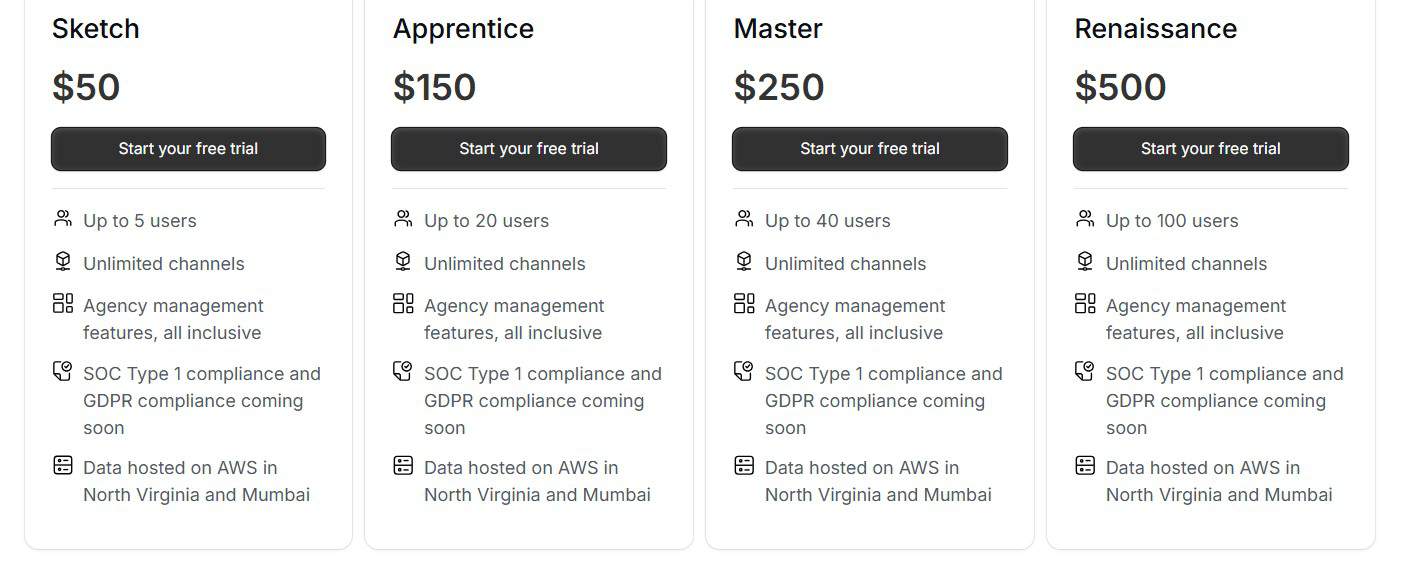The image size is (1405, 568).
Task: Click channels icon in Apprentice plan
Action: [403, 262]
